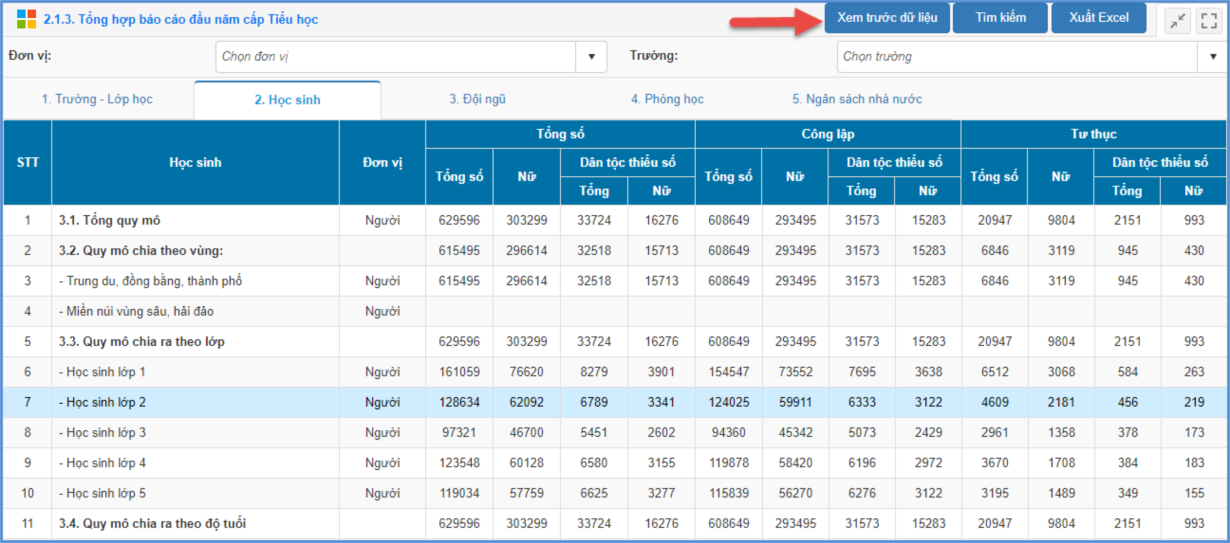Click the Chọn đơn vị combo box
This screenshot has height=543, width=1230.
[396, 57]
